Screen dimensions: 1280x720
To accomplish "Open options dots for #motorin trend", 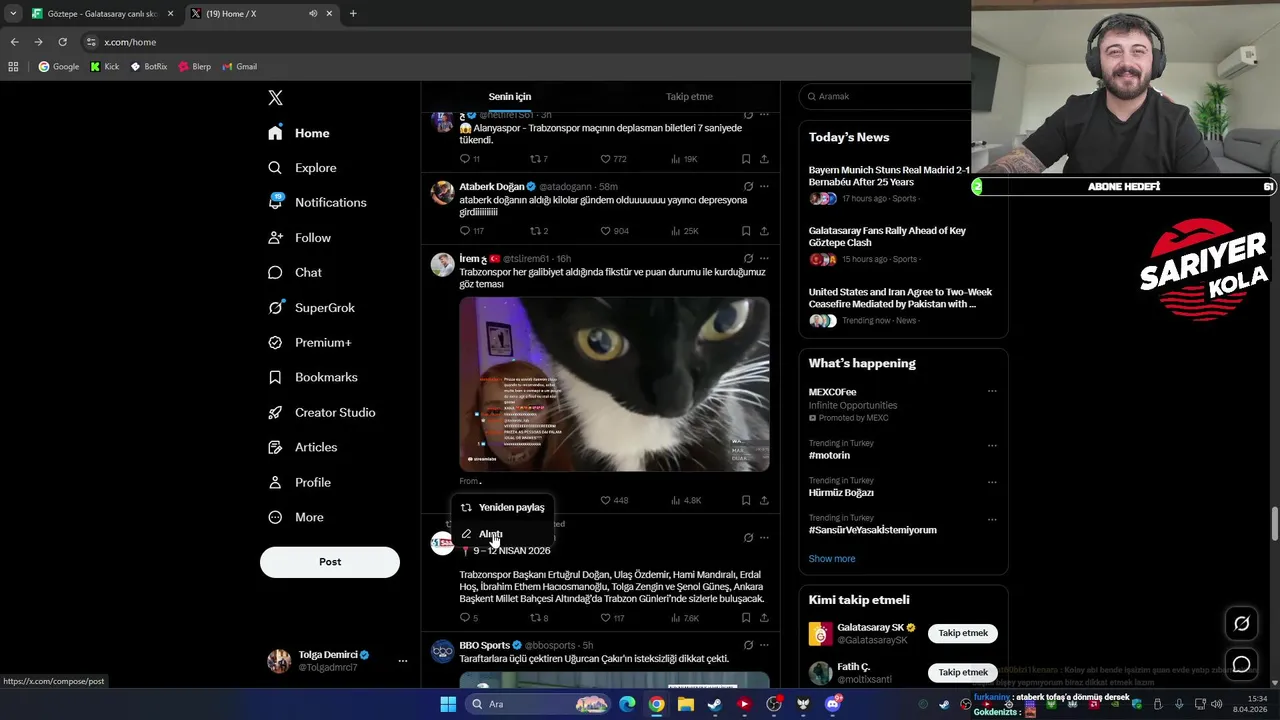I will pyautogui.click(x=992, y=445).
